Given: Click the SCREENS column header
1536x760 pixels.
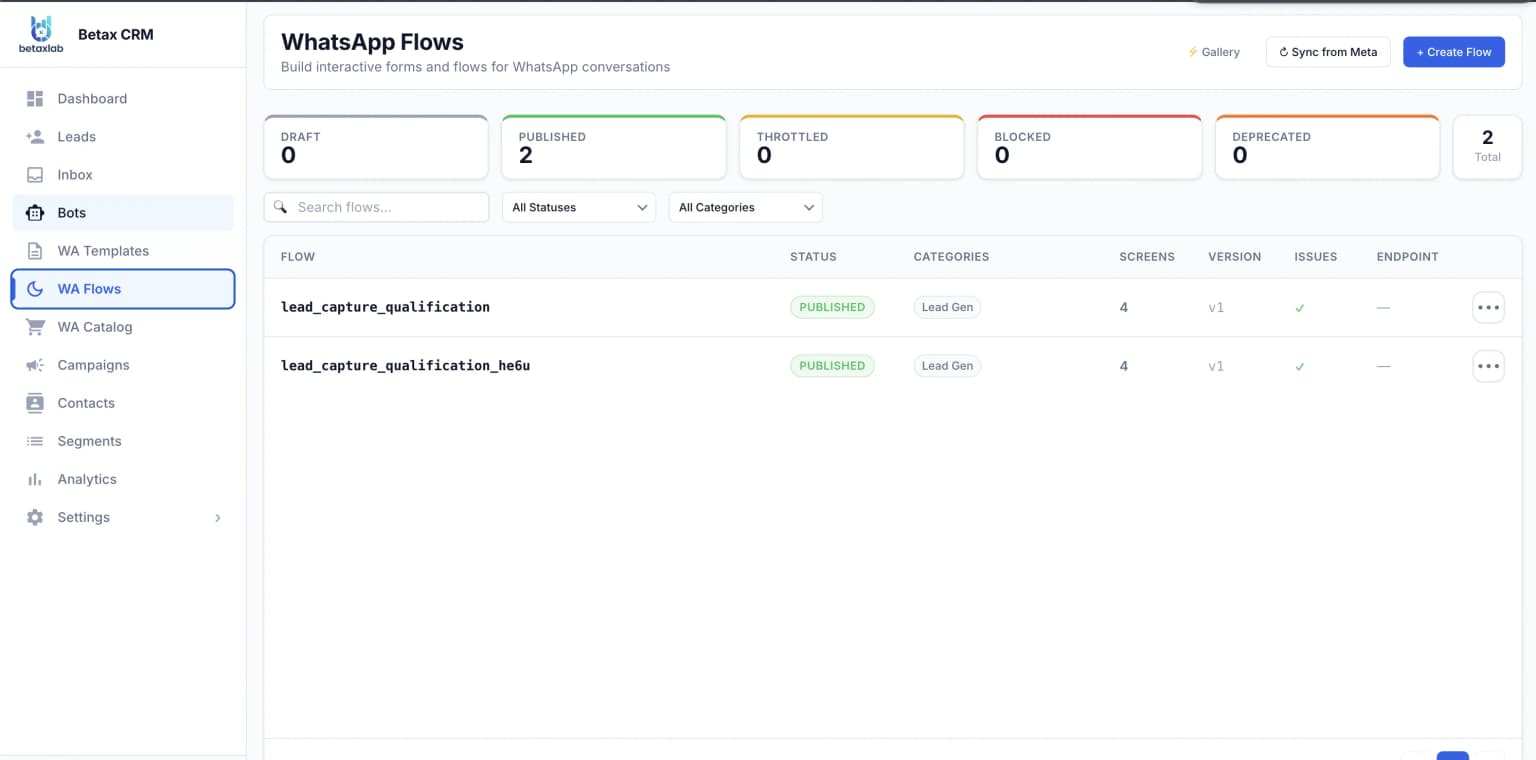Looking at the screenshot, I should pos(1147,257).
